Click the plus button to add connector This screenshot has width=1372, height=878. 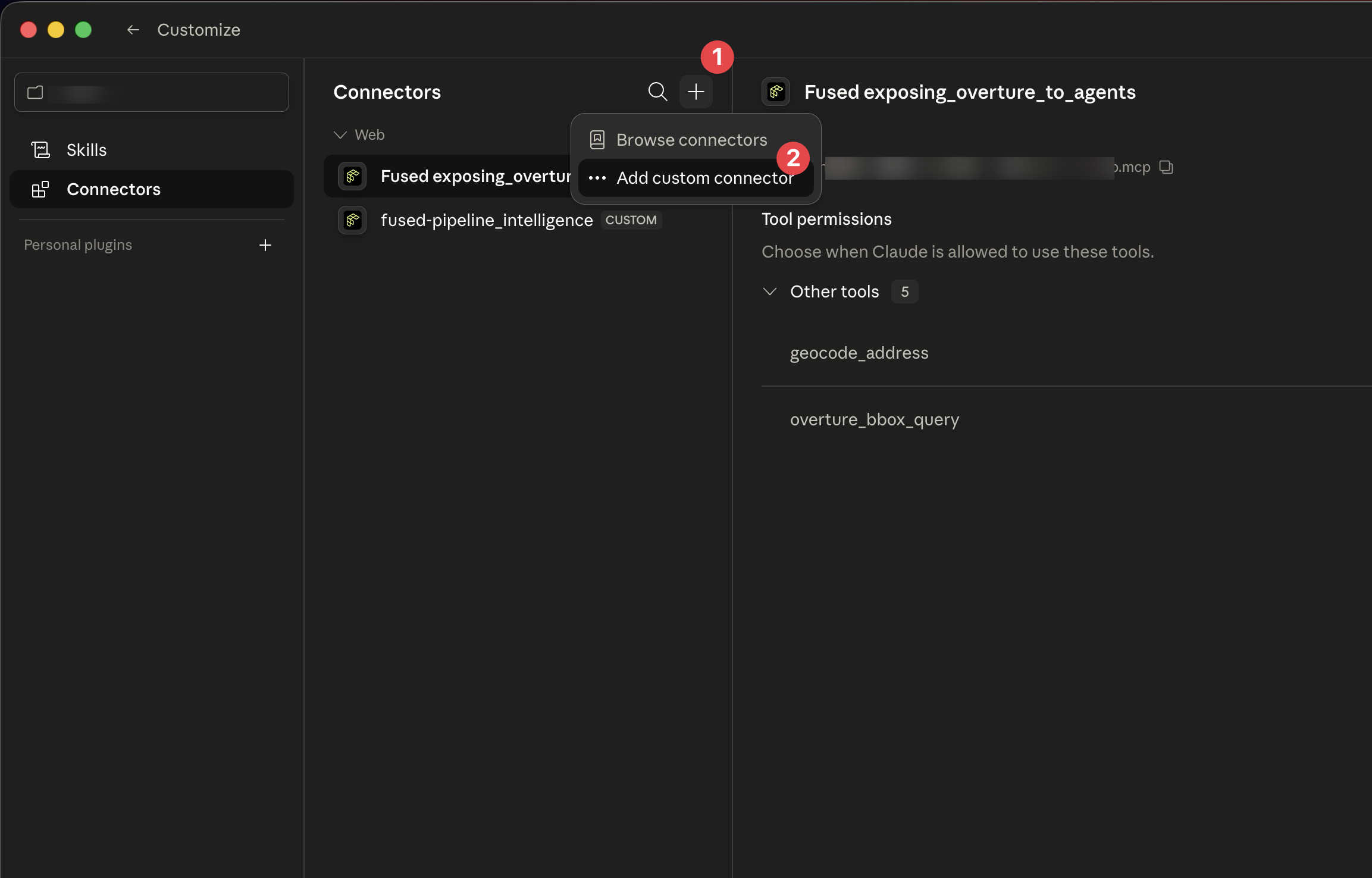point(696,92)
